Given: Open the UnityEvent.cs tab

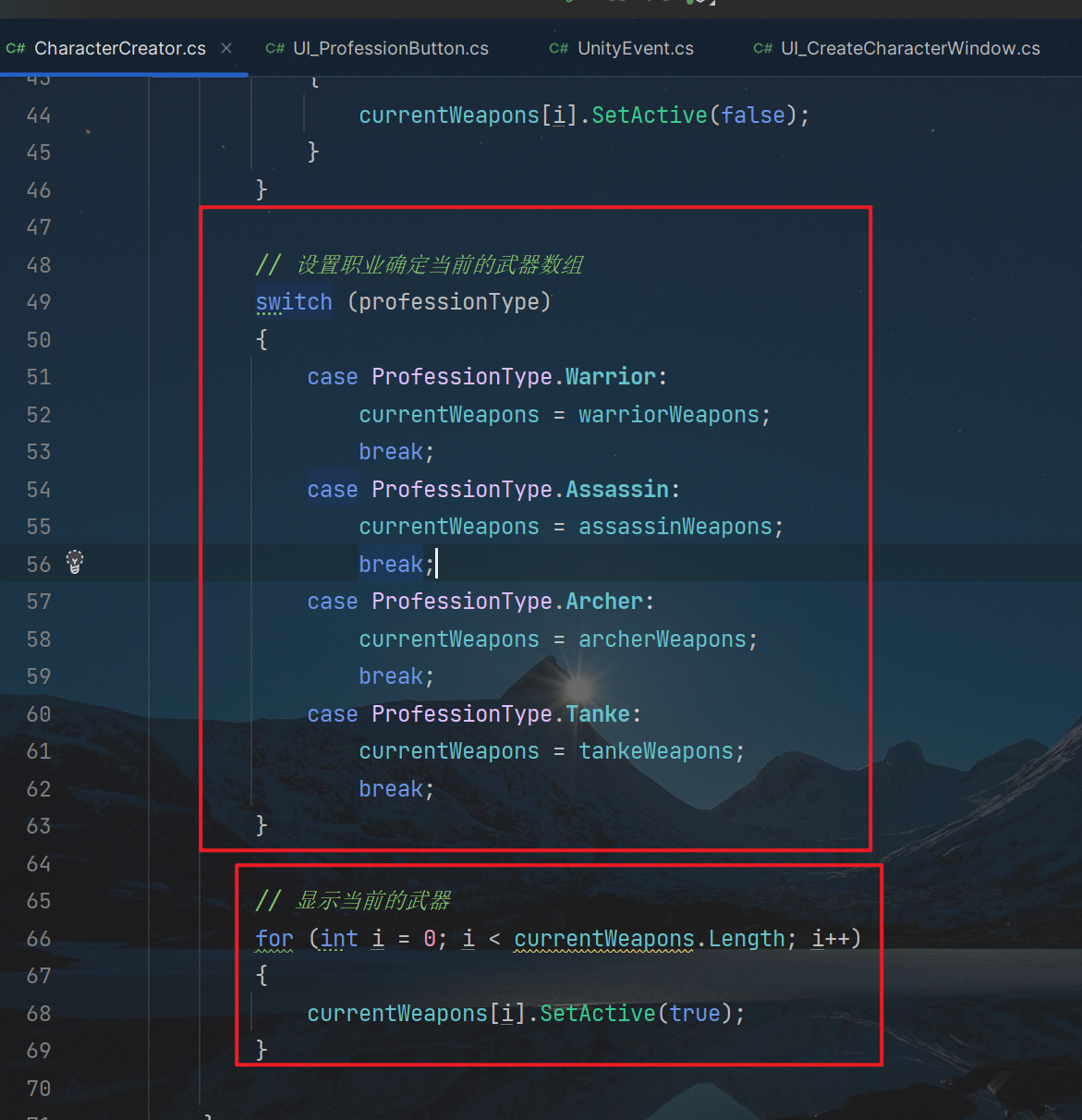Looking at the screenshot, I should click(x=635, y=48).
